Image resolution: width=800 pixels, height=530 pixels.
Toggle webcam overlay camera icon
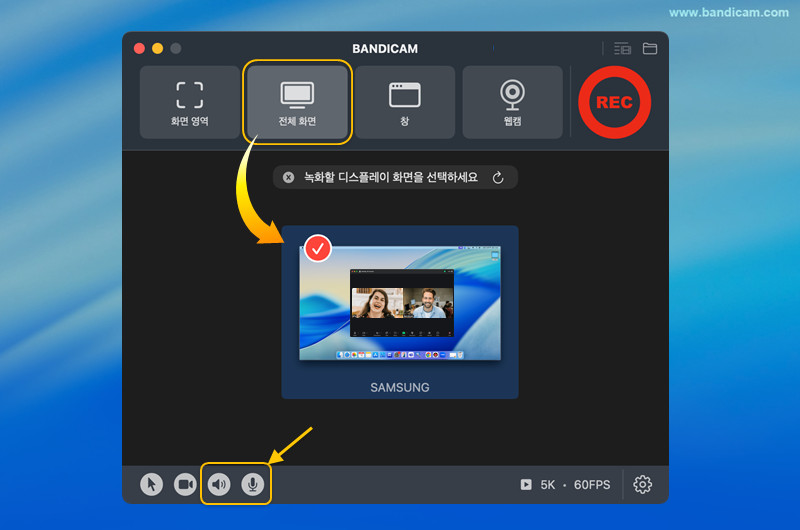coord(185,485)
